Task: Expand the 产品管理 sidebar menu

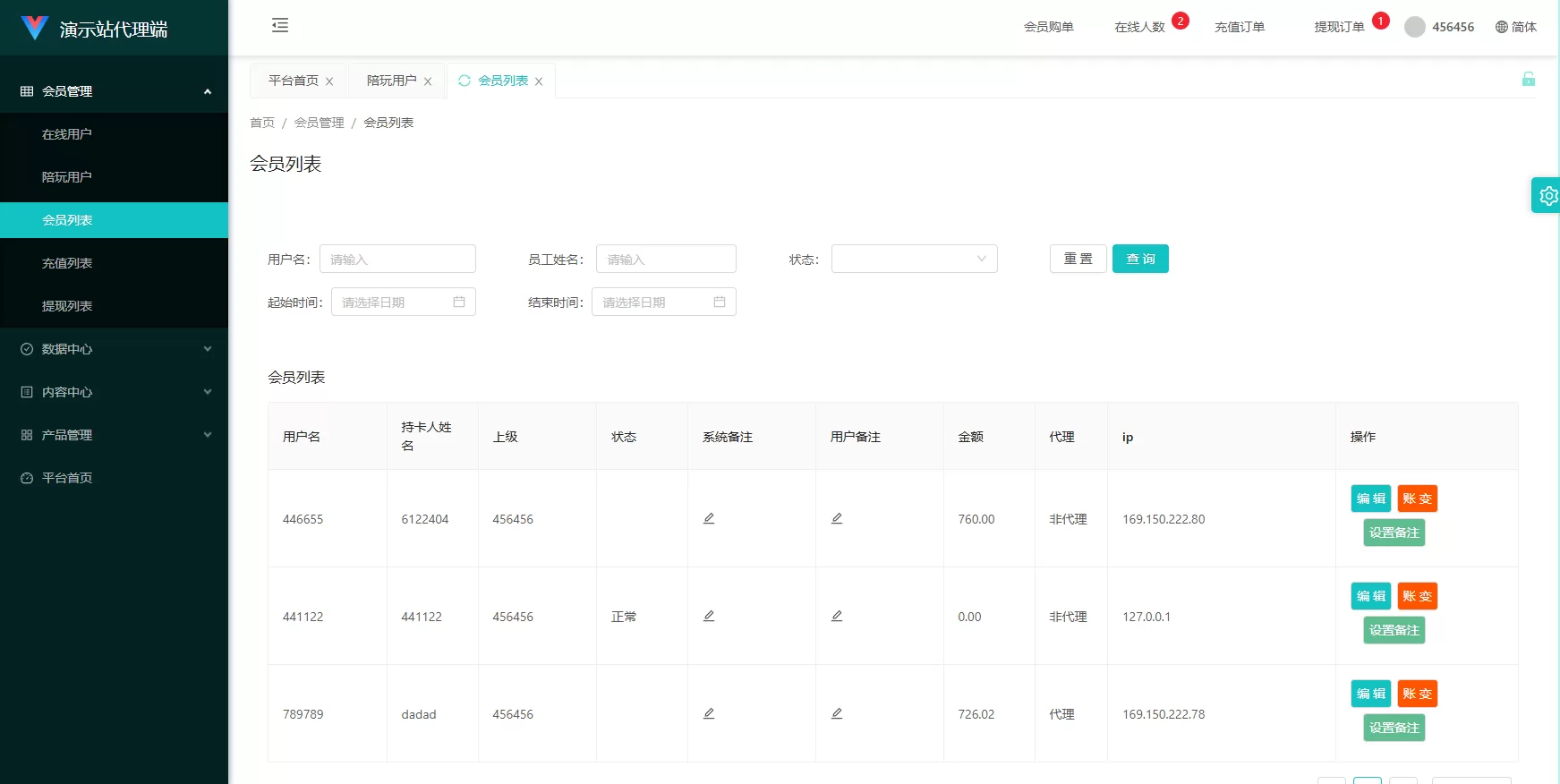Action: click(115, 435)
